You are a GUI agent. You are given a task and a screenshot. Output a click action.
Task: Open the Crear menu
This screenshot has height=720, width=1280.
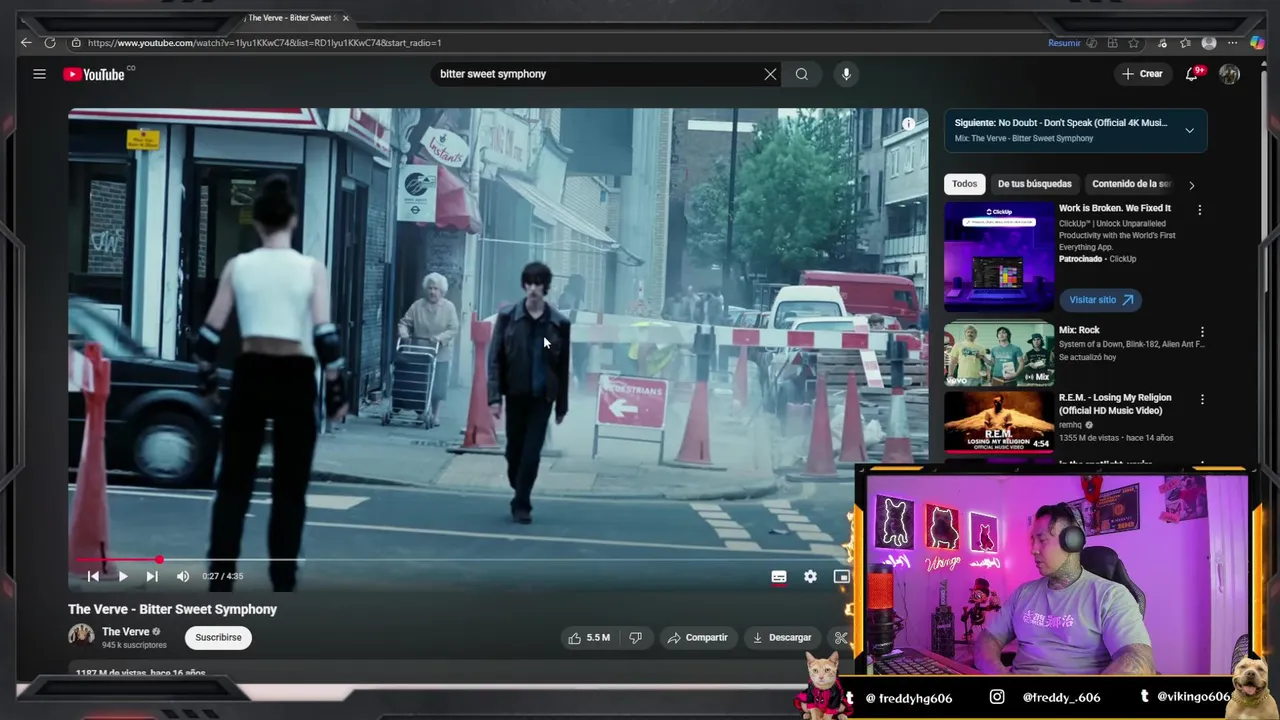tap(1142, 74)
